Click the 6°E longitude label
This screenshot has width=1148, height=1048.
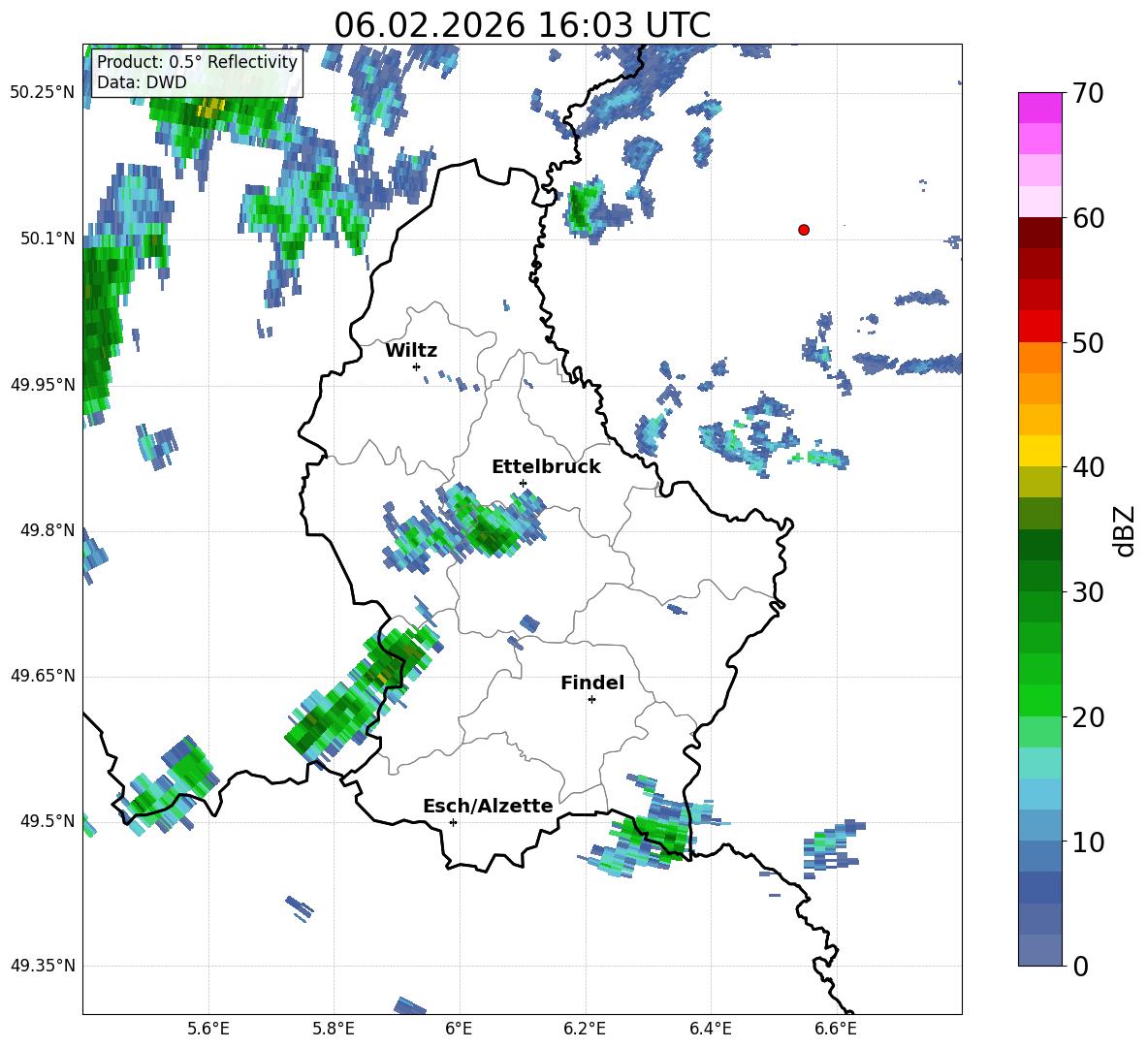pos(459,1029)
